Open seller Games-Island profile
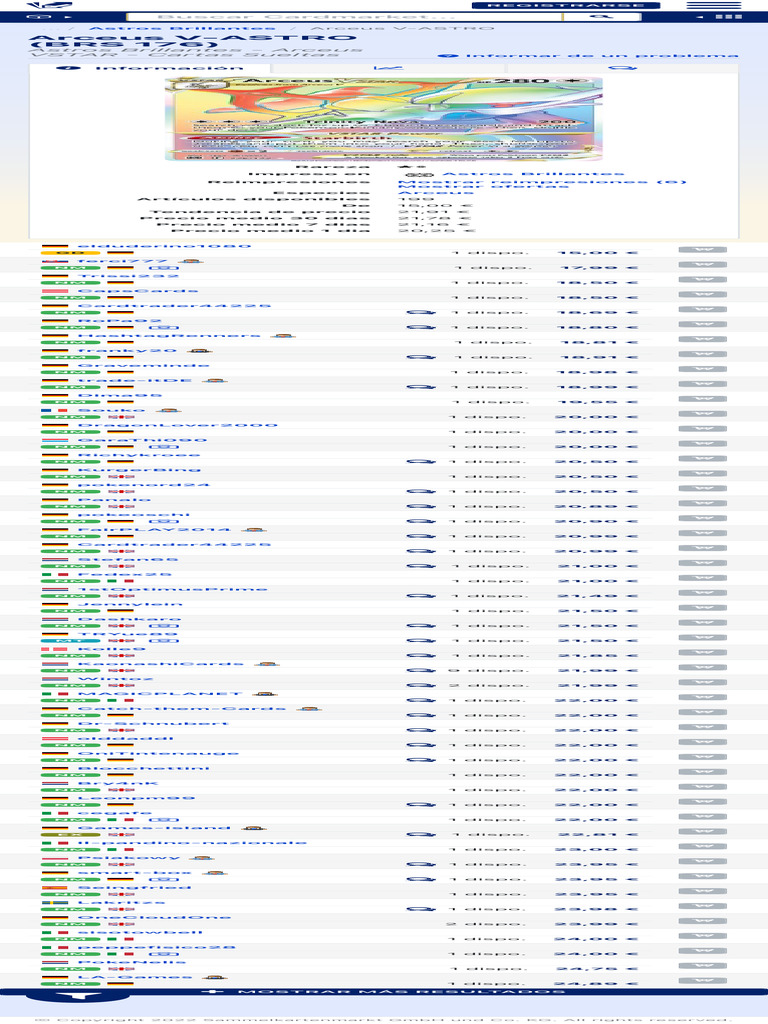 [x=154, y=827]
